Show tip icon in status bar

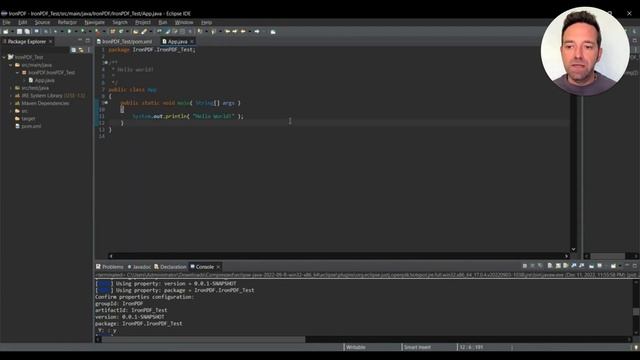pyautogui.click(x=636, y=347)
